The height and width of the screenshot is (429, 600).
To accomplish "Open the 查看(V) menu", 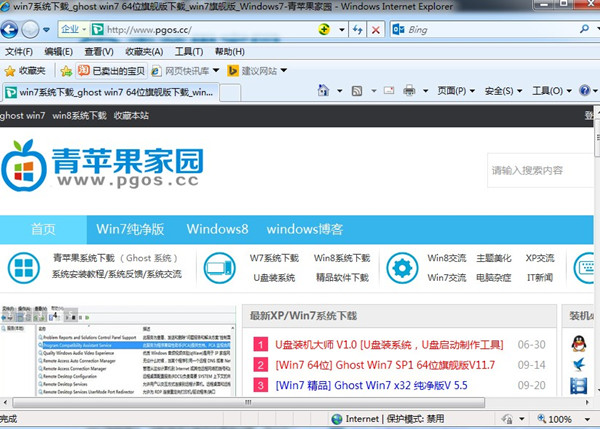I will 99,51.
